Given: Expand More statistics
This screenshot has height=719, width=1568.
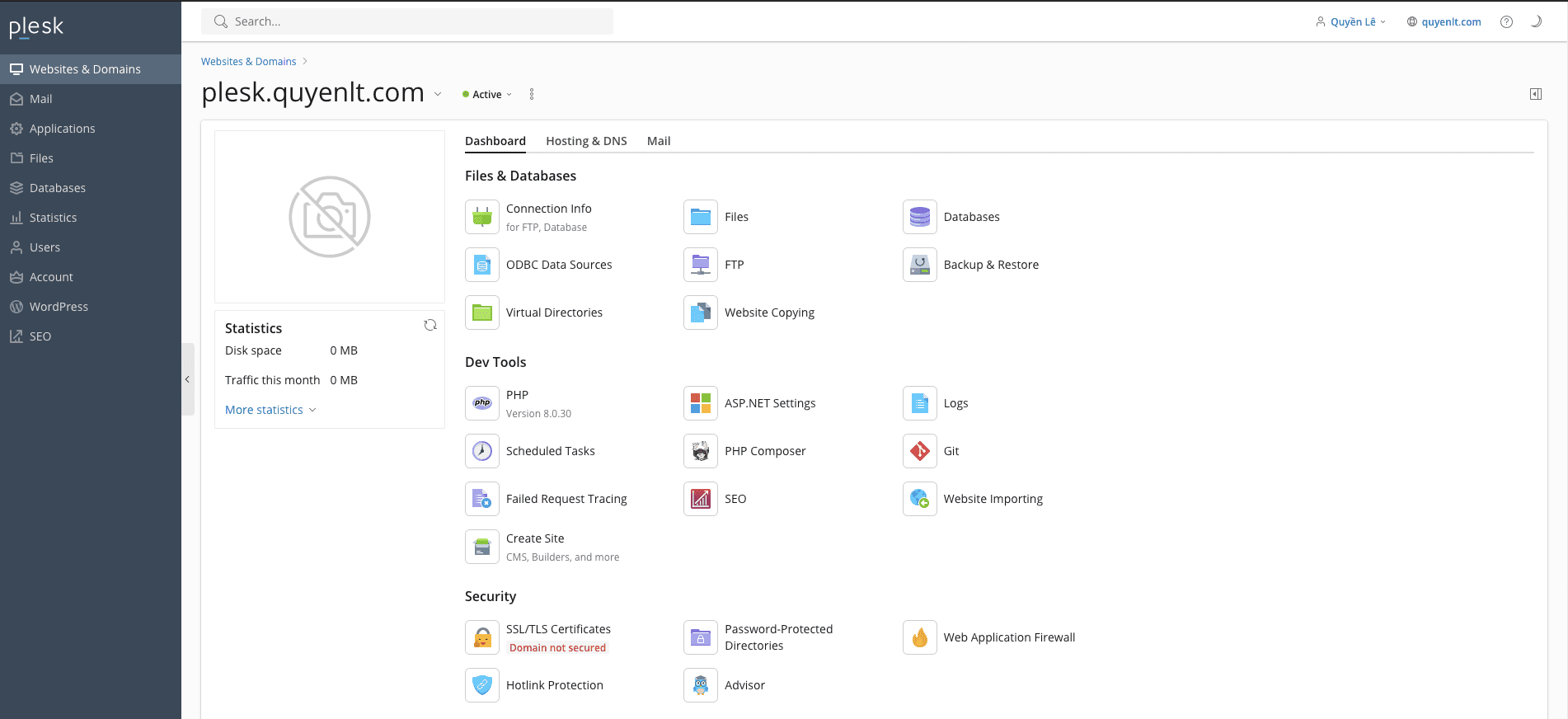Looking at the screenshot, I should (270, 410).
